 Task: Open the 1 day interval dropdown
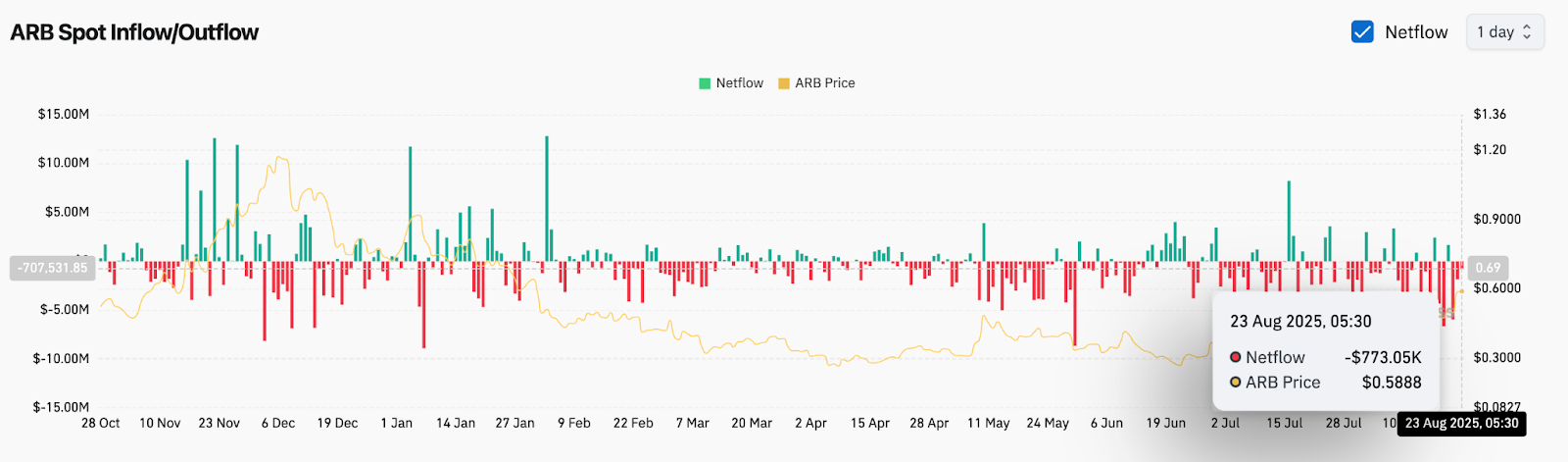(x=1504, y=32)
